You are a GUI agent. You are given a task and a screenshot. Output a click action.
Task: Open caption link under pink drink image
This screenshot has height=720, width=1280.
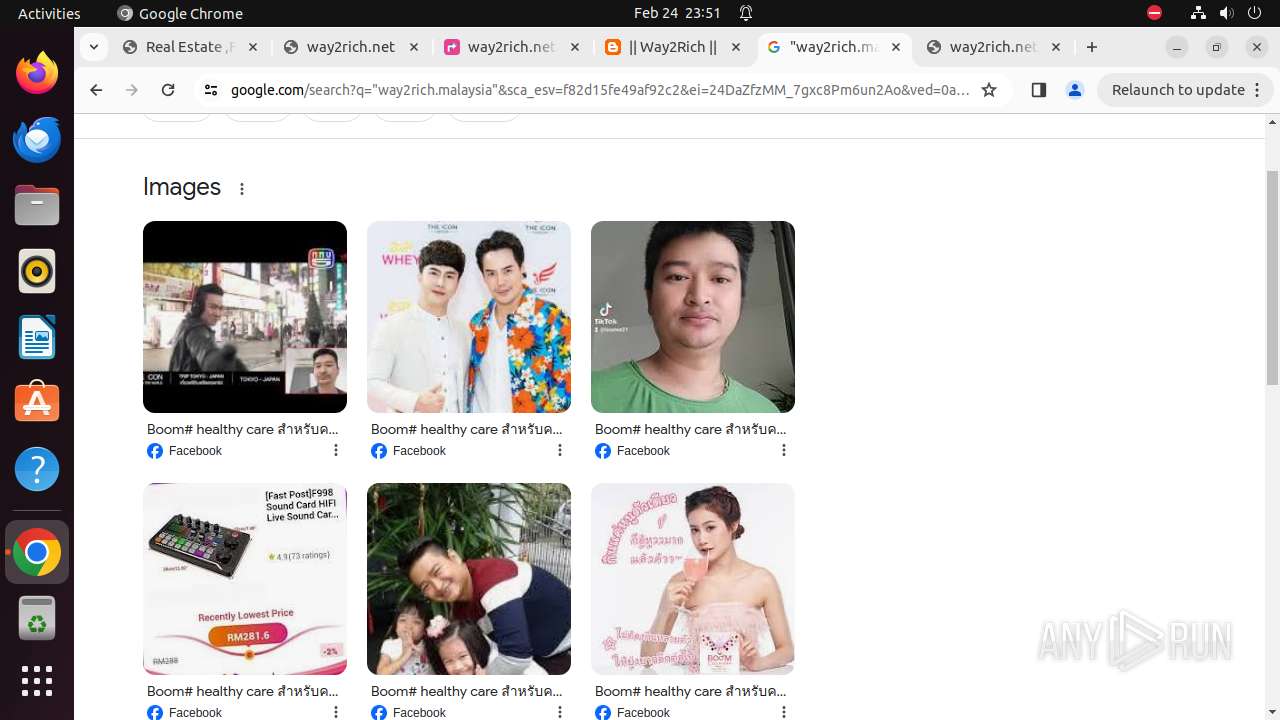pyautogui.click(x=691, y=691)
